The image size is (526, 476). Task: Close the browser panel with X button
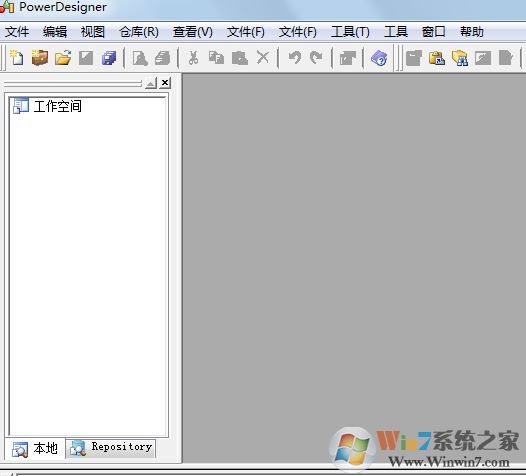[165, 83]
